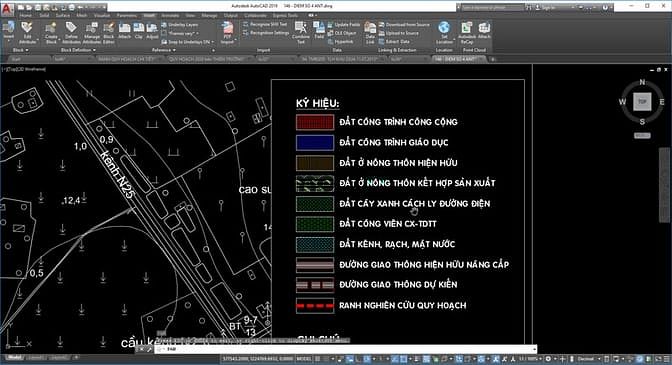Click the new drawing tab plus button
The height and width of the screenshot is (365, 672).
coord(493,59)
